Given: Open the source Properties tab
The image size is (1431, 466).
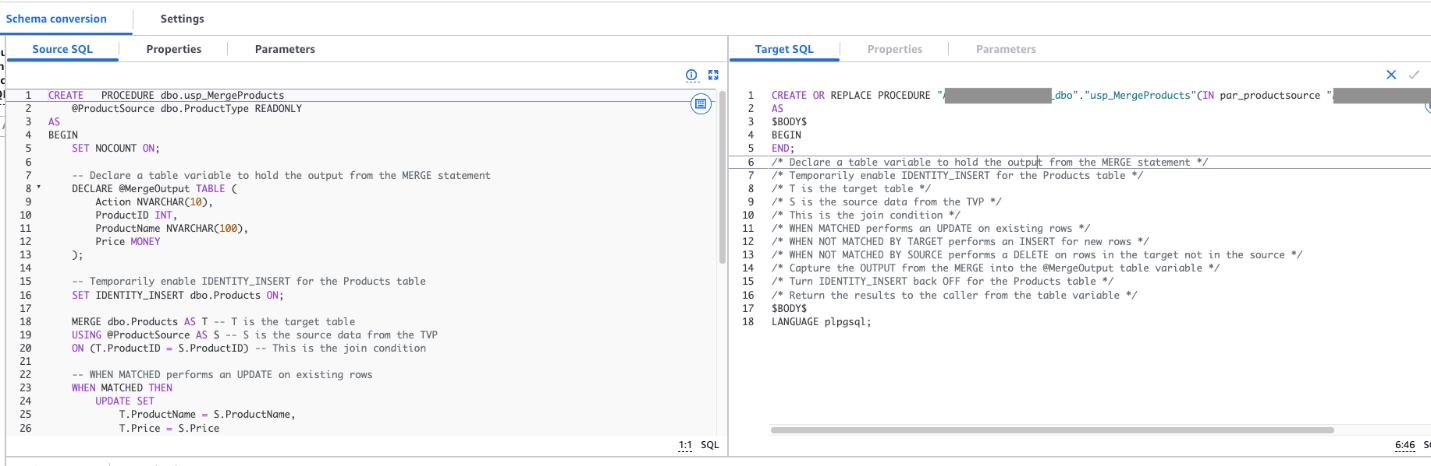Looking at the screenshot, I should point(173,49).
